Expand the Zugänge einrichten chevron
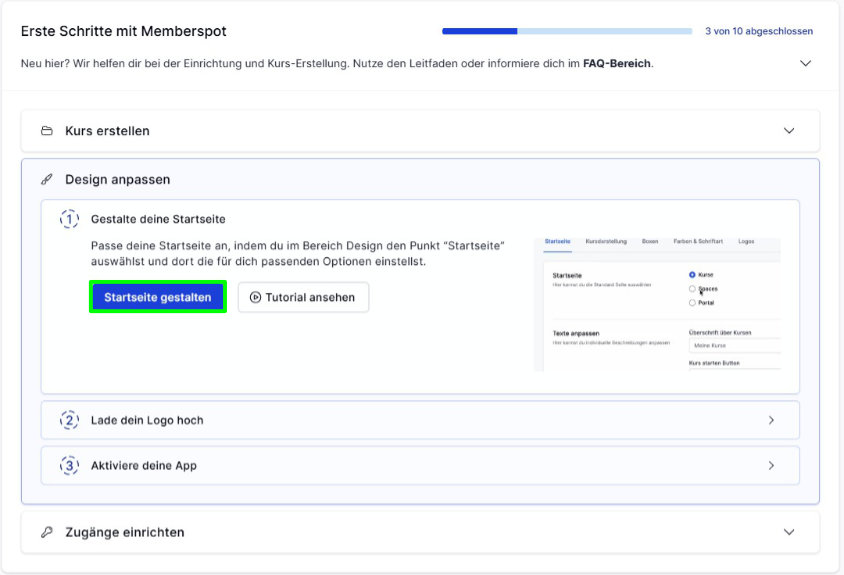The width and height of the screenshot is (844, 575). (x=789, y=532)
